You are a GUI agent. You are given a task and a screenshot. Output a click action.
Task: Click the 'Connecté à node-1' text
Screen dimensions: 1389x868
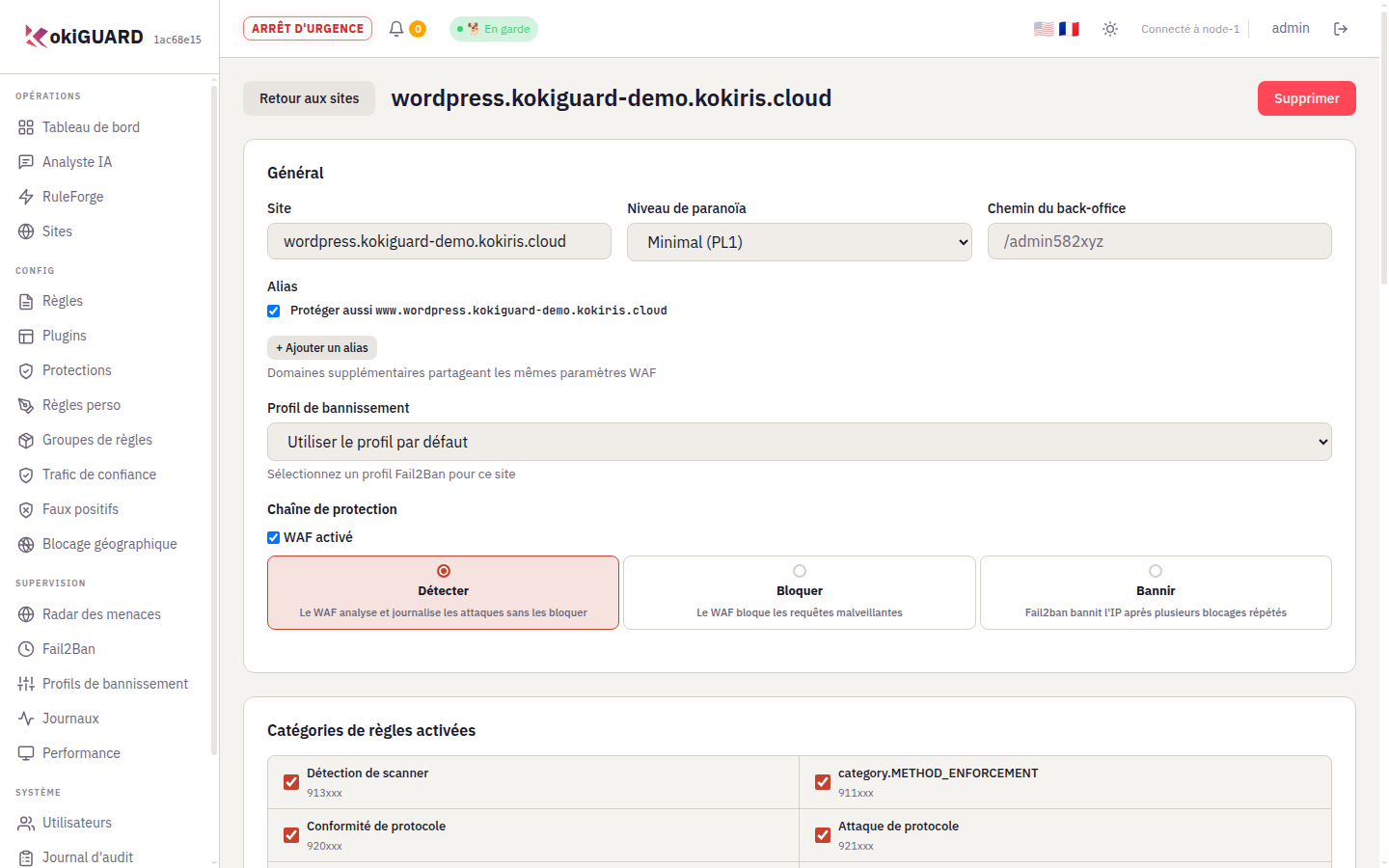pyautogui.click(x=1190, y=29)
